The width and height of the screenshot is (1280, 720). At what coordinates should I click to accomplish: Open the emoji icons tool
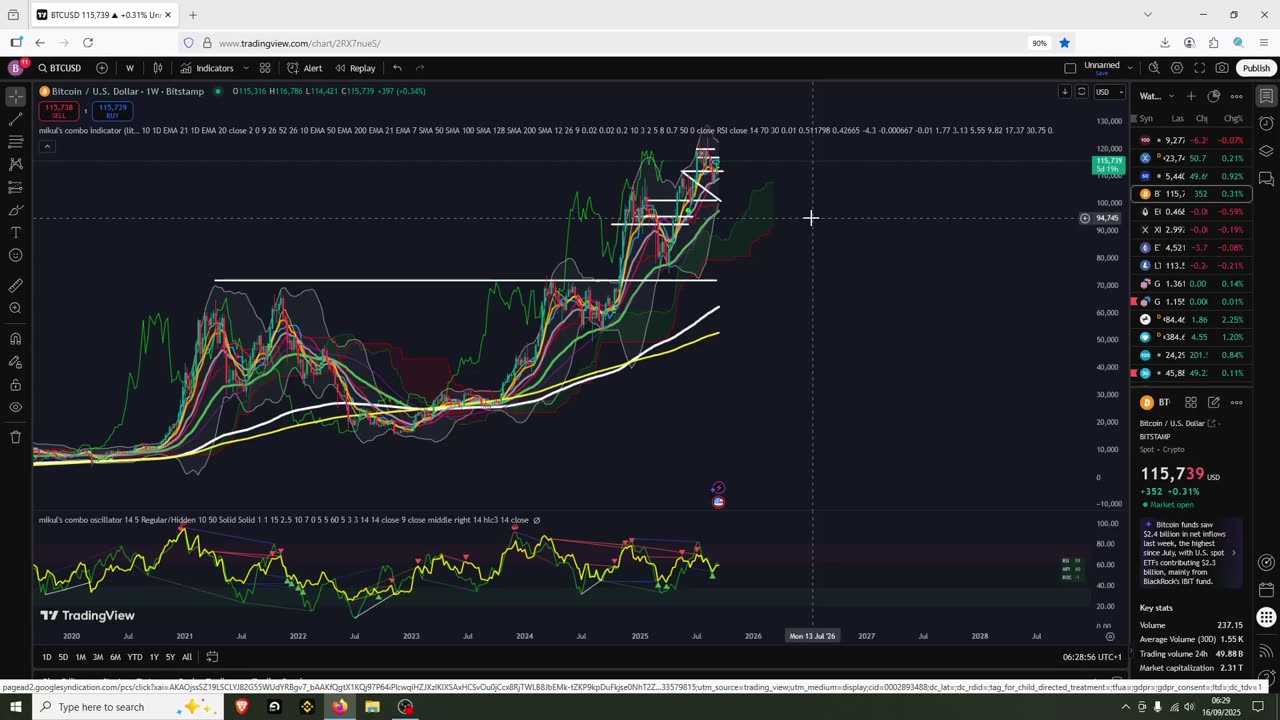click(x=15, y=255)
